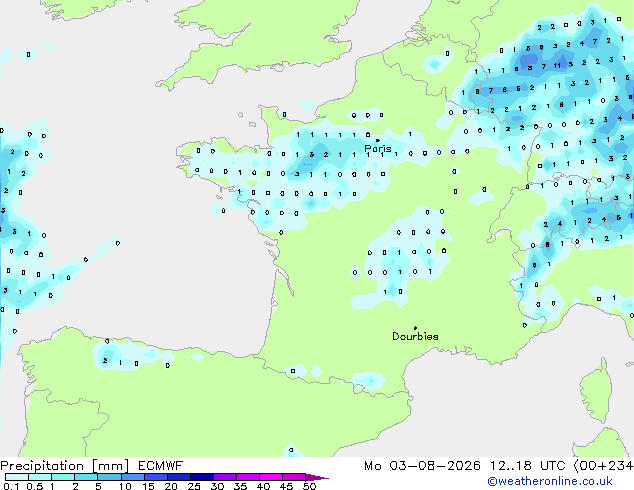Screen dimensions: 634x490
Task: Select the 10–15 mm legend swatch
Action: pos(133,477)
